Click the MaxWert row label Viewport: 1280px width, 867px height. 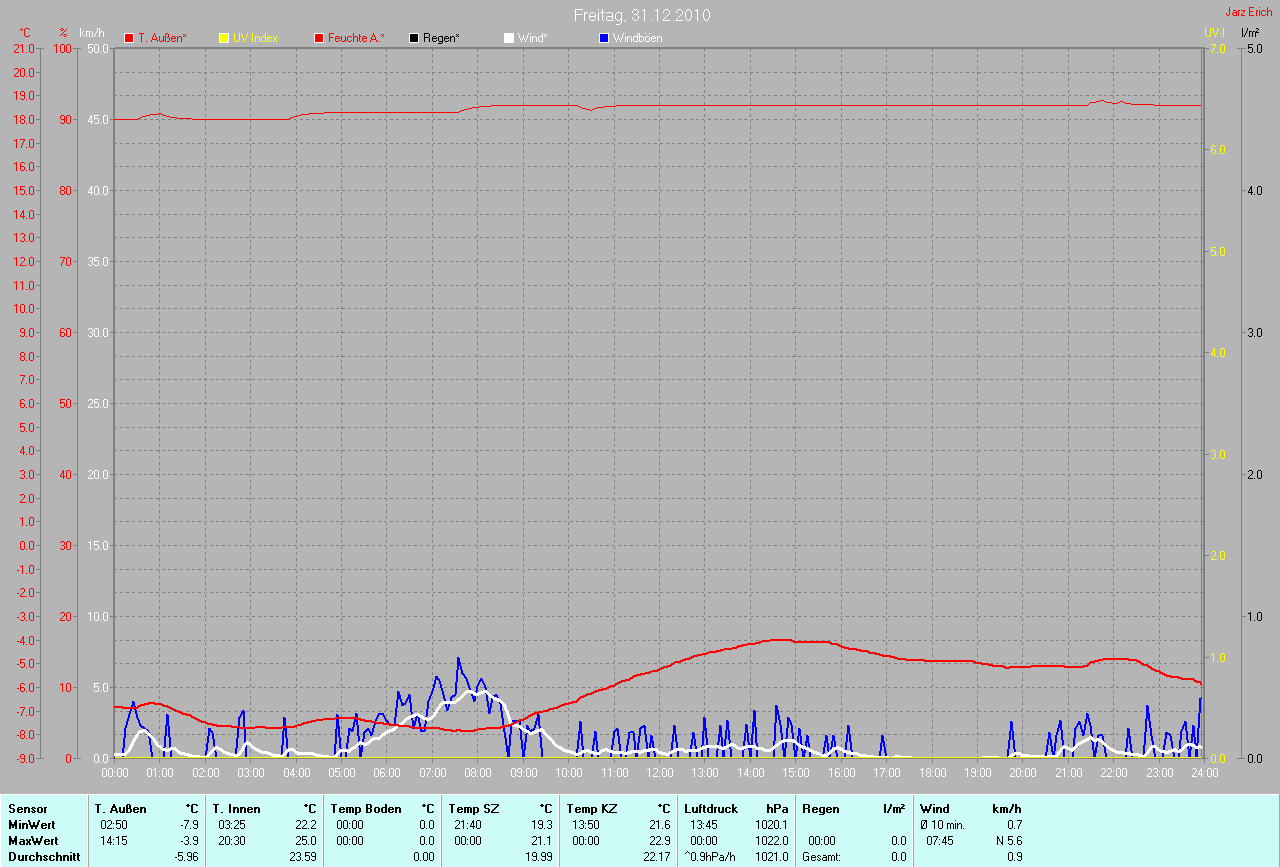[32, 840]
